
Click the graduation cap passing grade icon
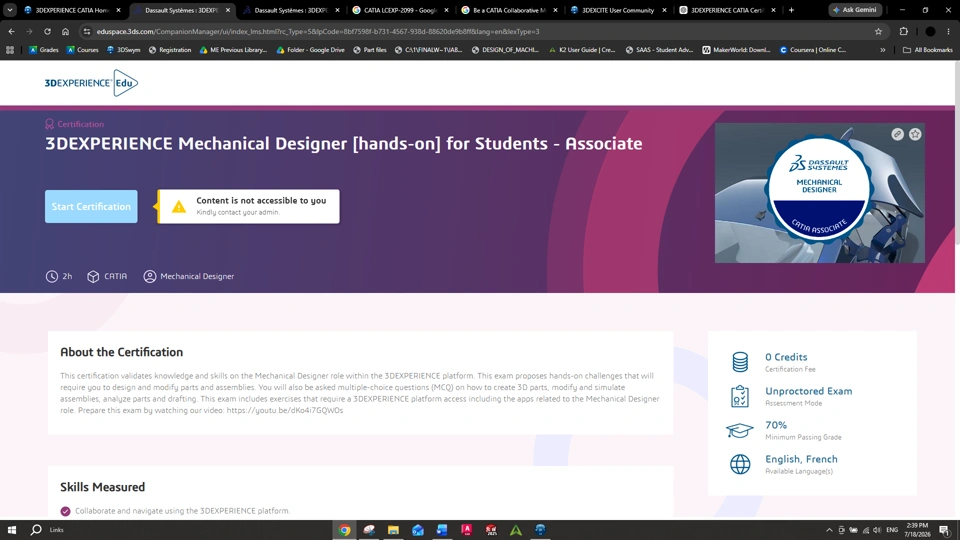(740, 430)
